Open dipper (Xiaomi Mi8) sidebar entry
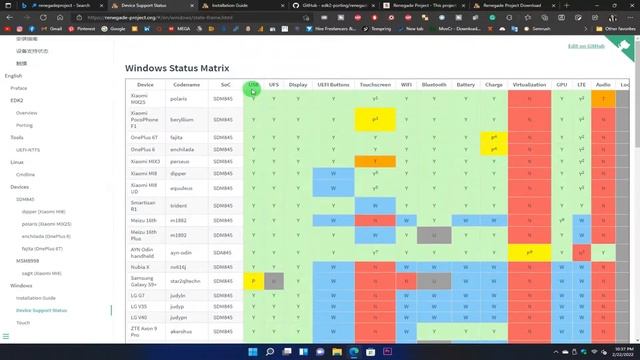The width and height of the screenshot is (640, 360). point(43,211)
